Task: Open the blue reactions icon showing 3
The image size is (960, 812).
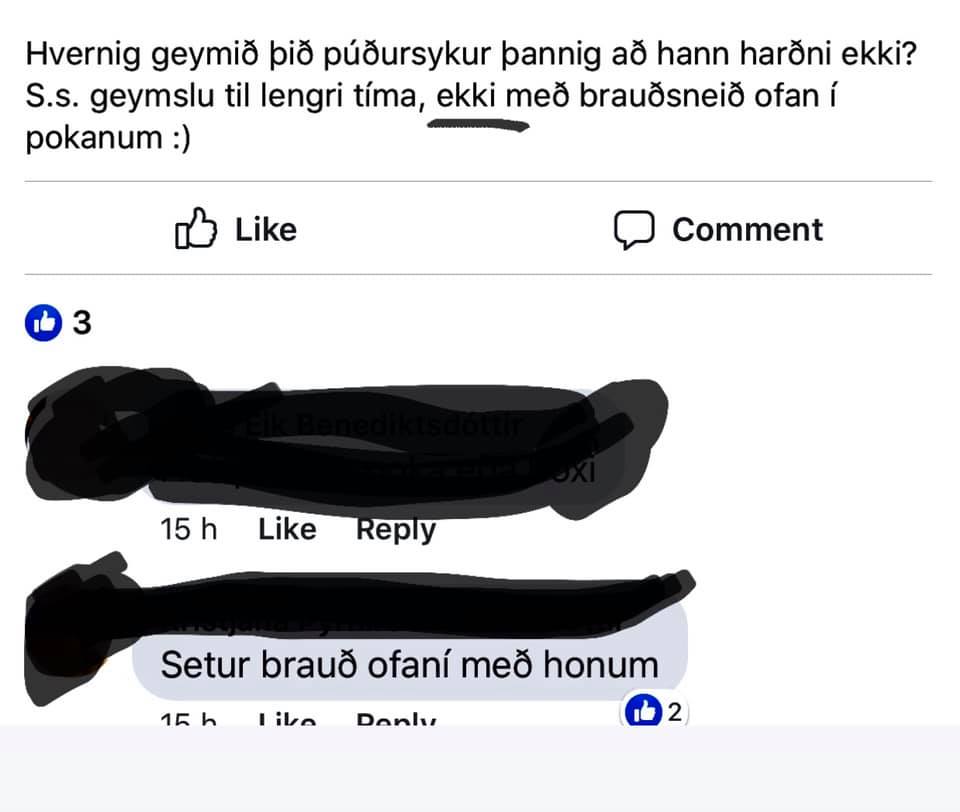Action: click(x=43, y=322)
